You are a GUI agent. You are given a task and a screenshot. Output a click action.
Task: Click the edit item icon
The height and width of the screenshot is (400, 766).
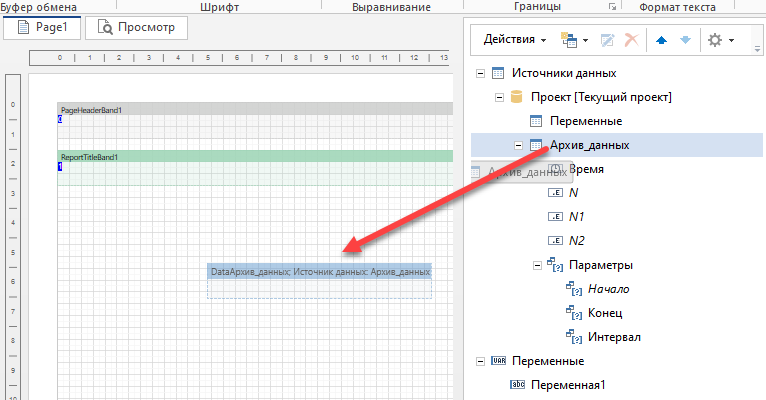click(607, 40)
